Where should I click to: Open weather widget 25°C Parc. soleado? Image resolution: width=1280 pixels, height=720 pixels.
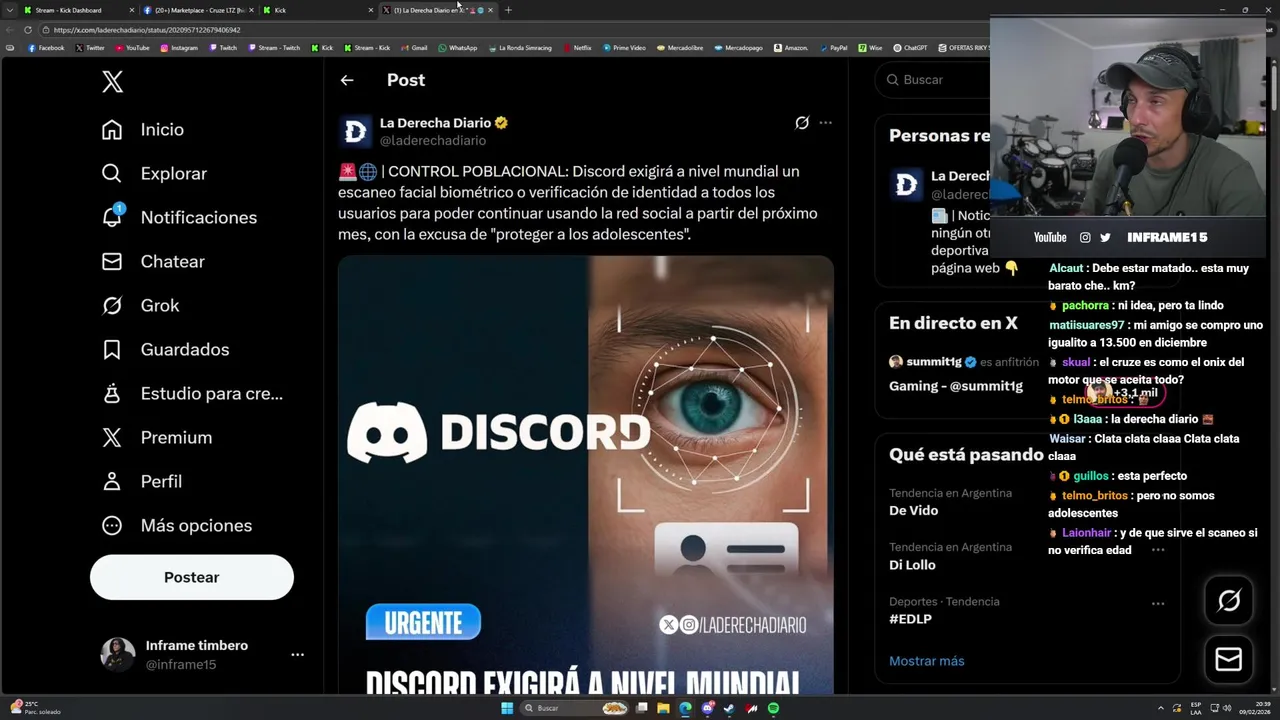[35, 708]
